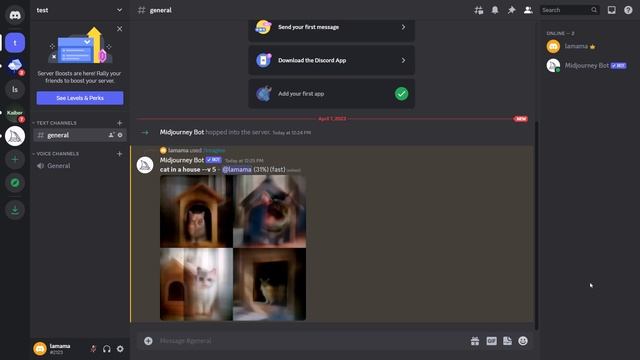640x360 pixels.
Task: Open the Nitro gift icon
Action: click(475, 341)
